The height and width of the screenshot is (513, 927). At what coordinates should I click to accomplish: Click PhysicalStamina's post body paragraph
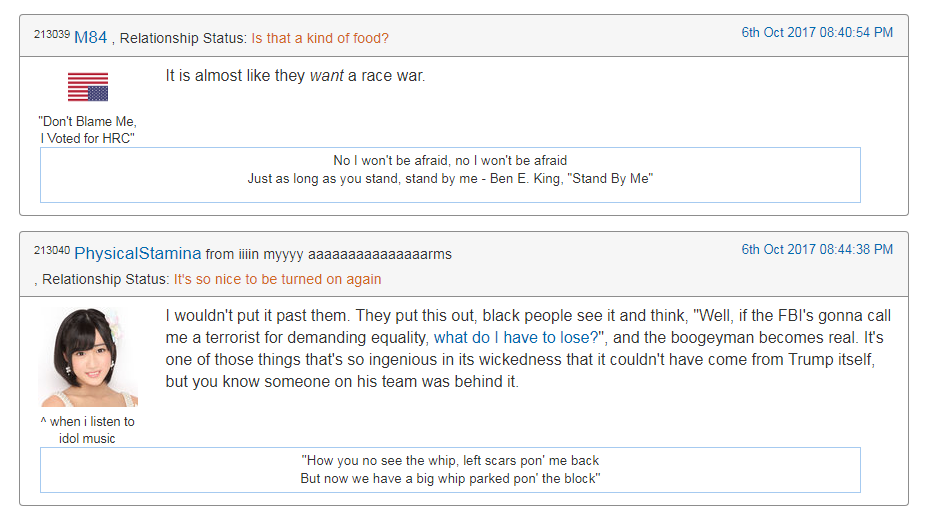click(528, 348)
